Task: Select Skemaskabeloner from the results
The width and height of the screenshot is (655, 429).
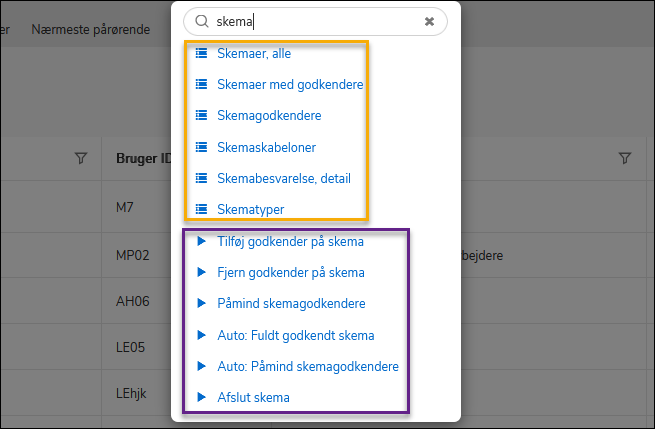Action: pyautogui.click(x=266, y=147)
